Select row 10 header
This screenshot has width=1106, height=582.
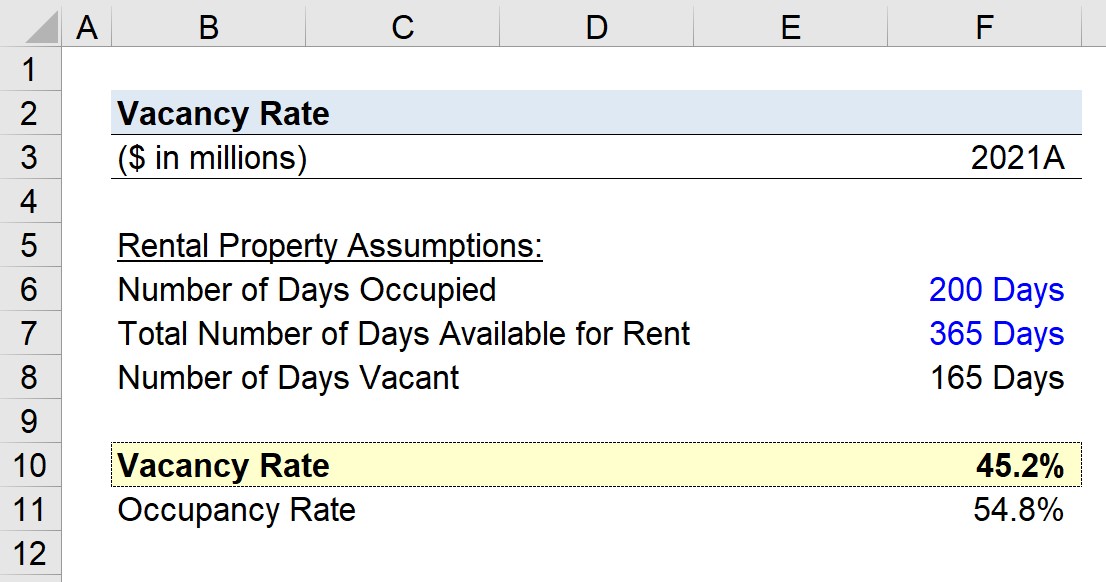30,466
